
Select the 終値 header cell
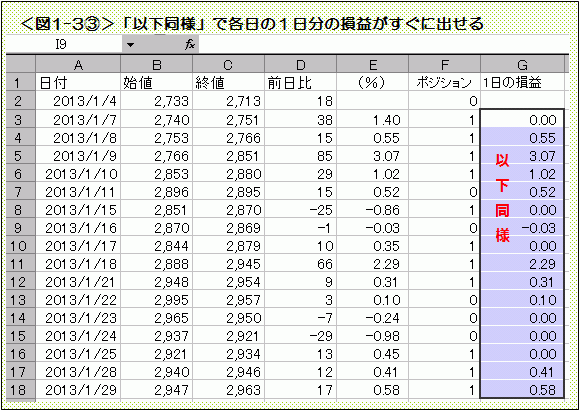(x=228, y=83)
